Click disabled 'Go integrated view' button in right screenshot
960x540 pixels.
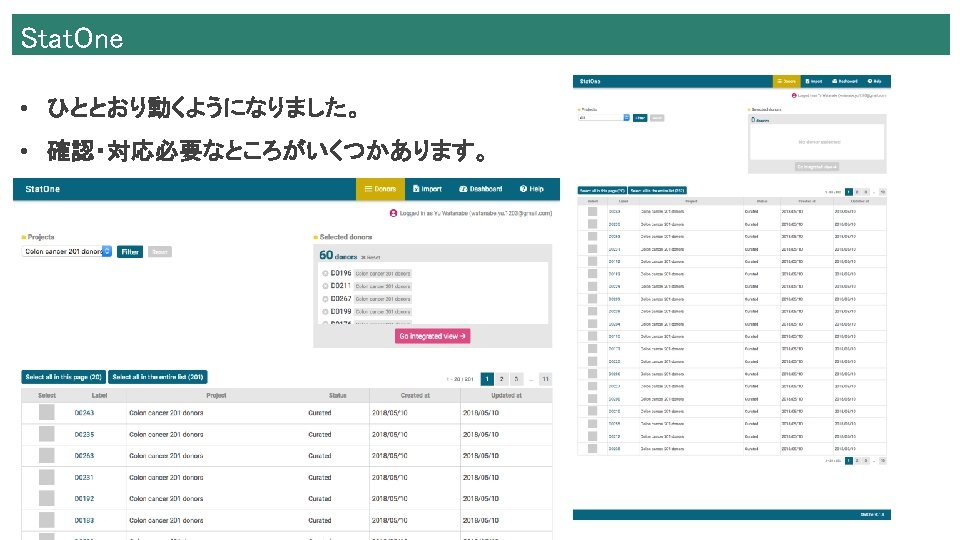point(817,167)
